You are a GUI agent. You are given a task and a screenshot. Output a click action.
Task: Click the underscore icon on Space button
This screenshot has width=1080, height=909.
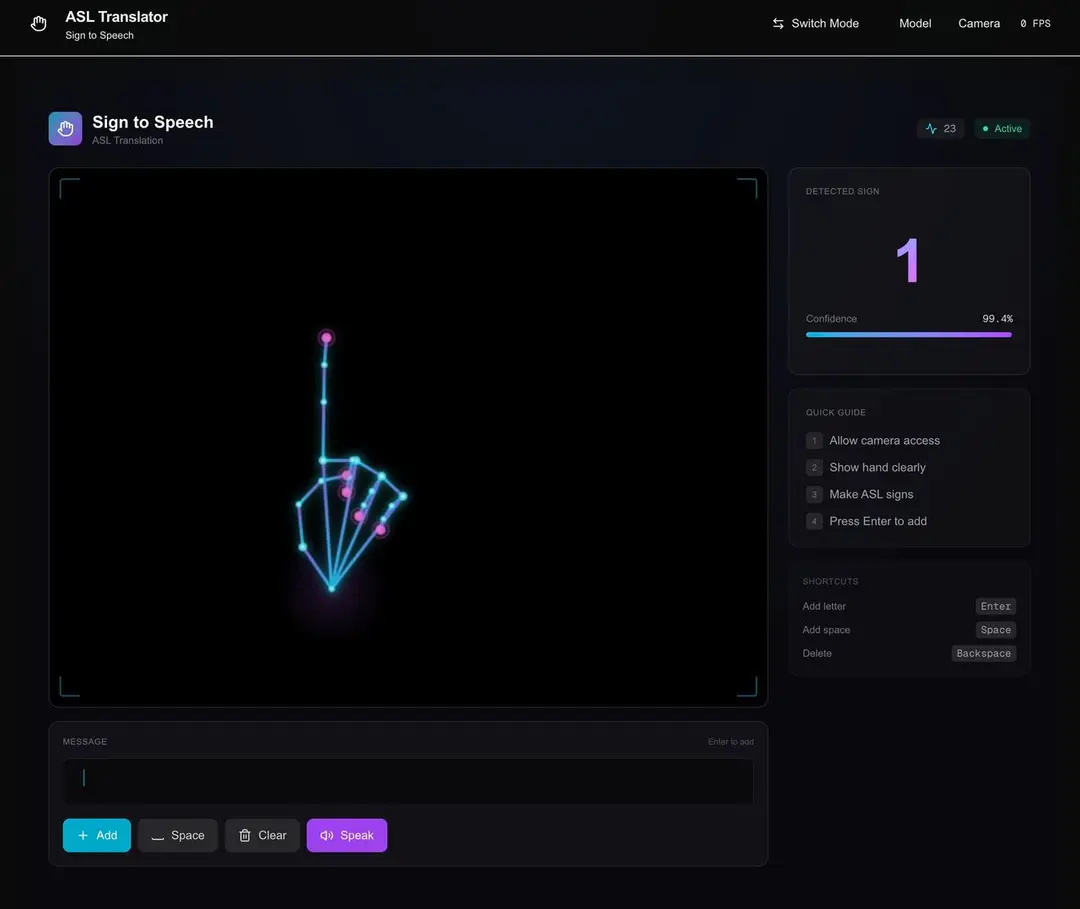coord(158,837)
